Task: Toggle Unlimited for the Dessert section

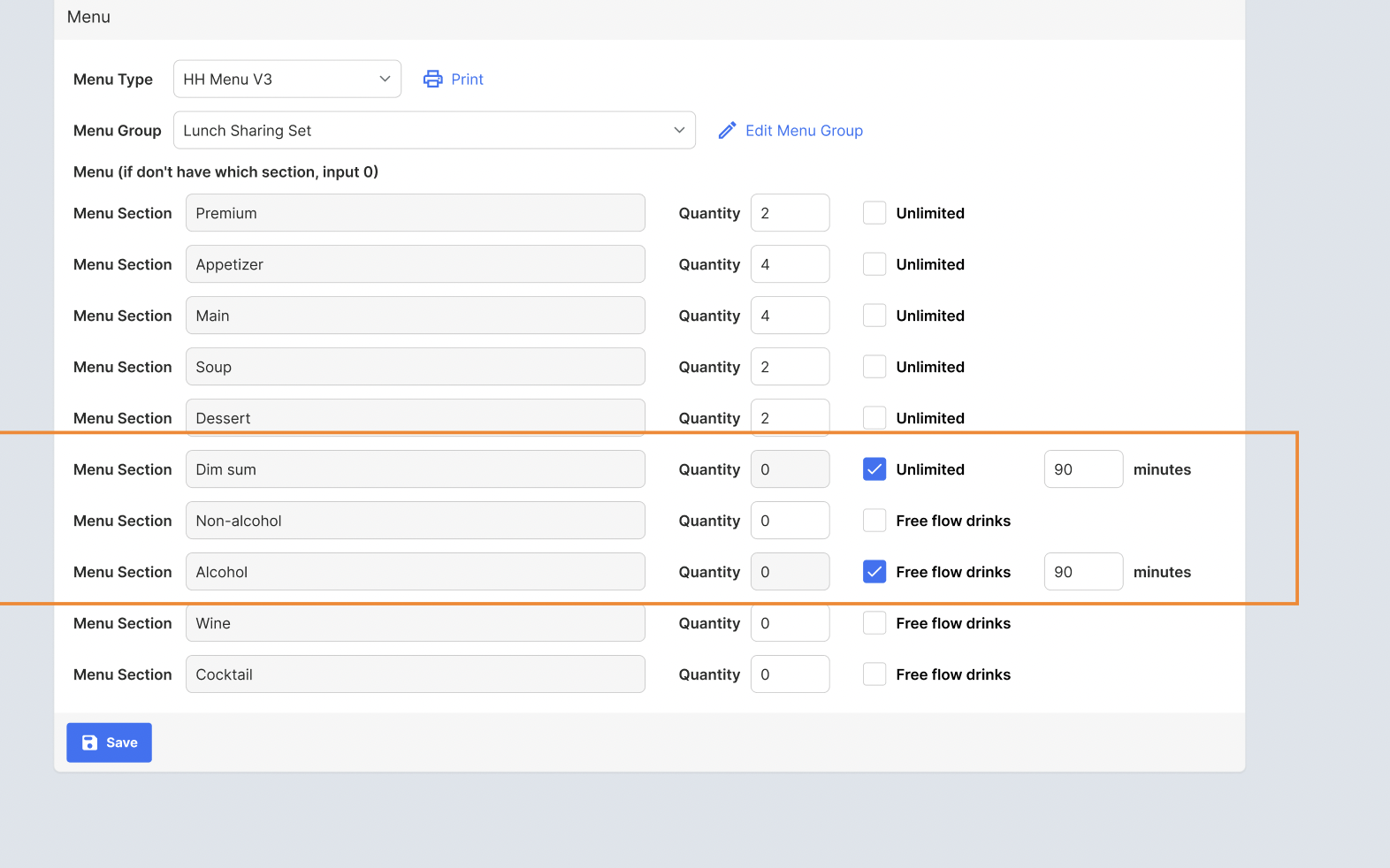Action: pos(874,418)
